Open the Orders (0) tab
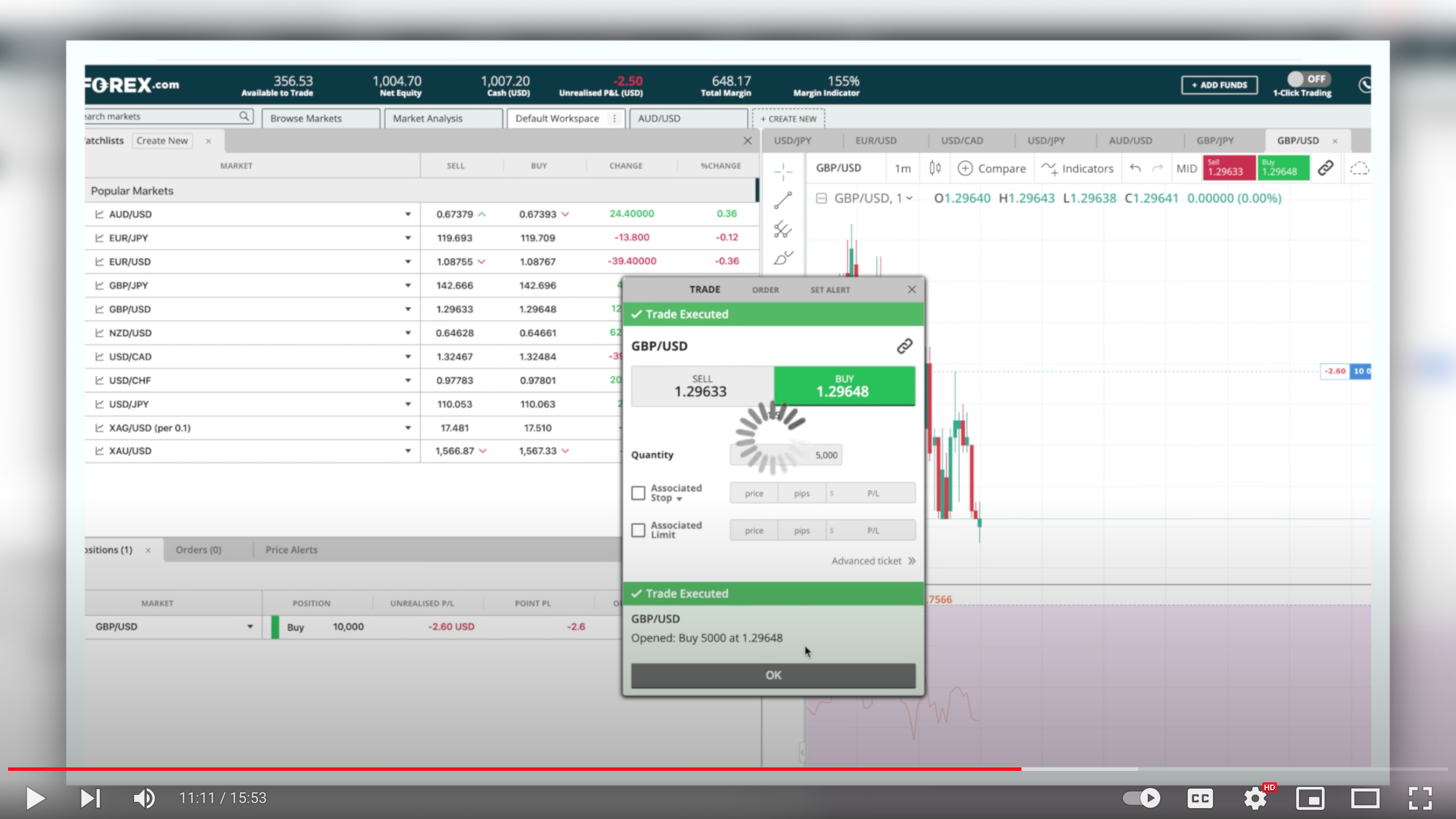This screenshot has height=819, width=1456. (198, 549)
